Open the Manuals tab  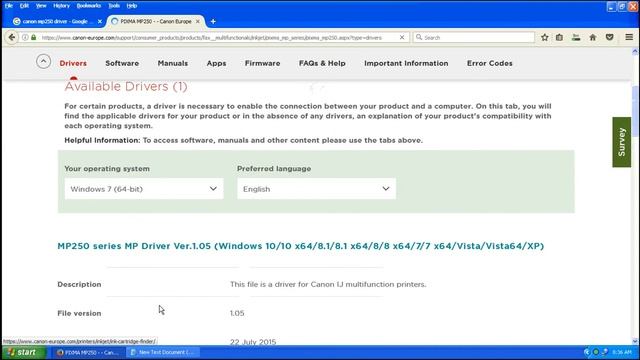[173, 63]
